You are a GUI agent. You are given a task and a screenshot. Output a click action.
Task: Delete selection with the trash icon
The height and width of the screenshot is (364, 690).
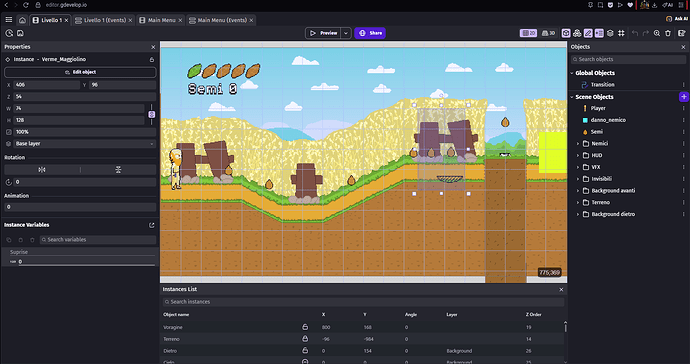click(668, 33)
